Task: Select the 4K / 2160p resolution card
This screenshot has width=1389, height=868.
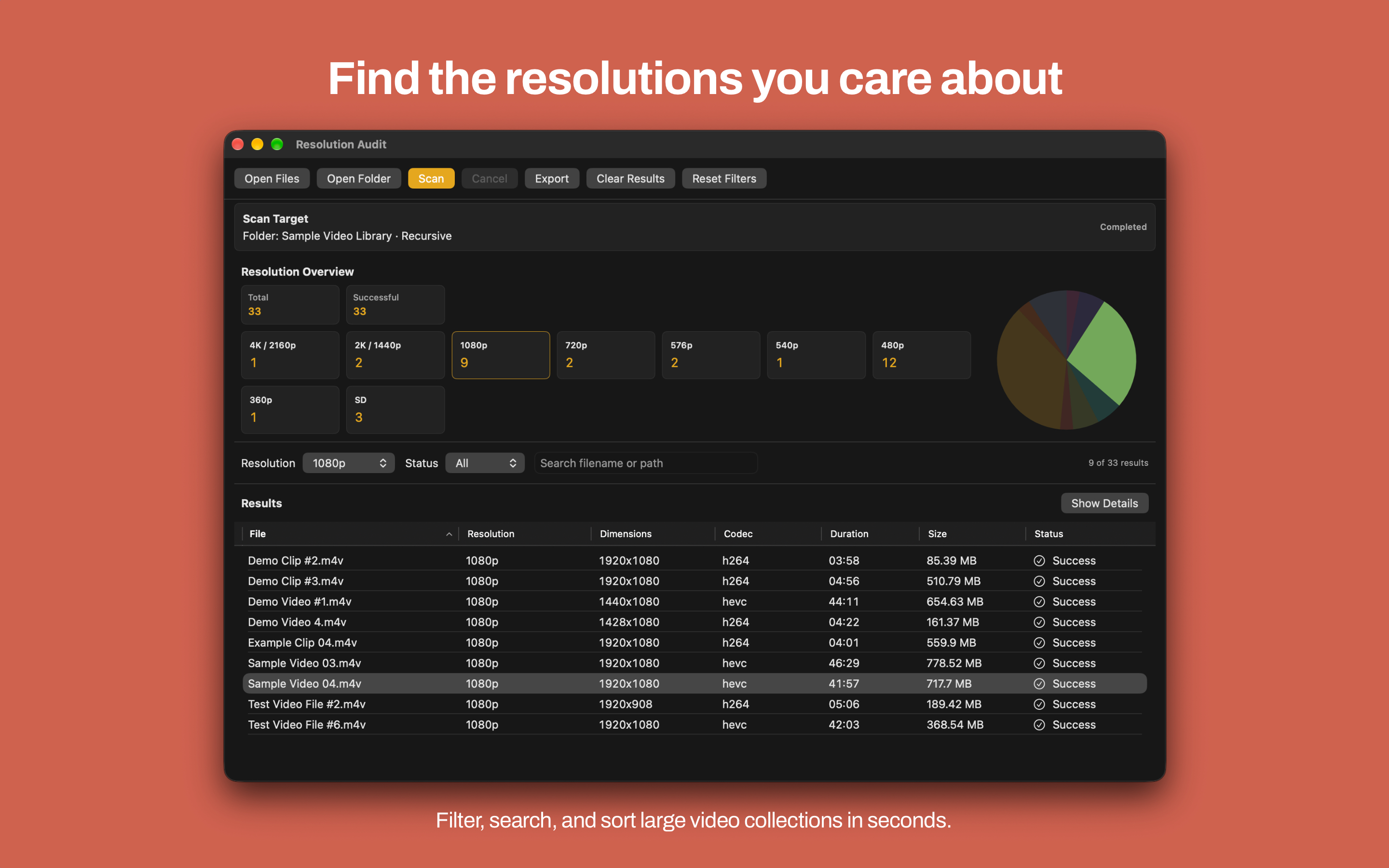Action: 290,355
